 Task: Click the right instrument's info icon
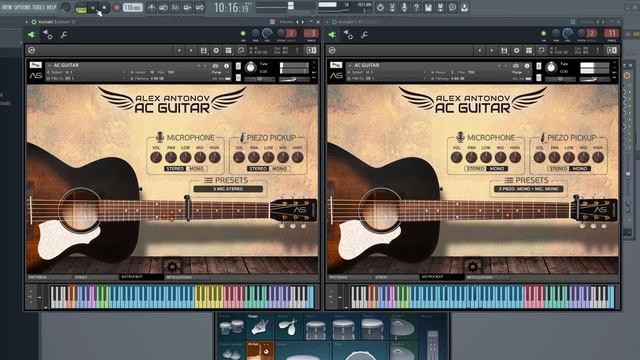(x=527, y=65)
